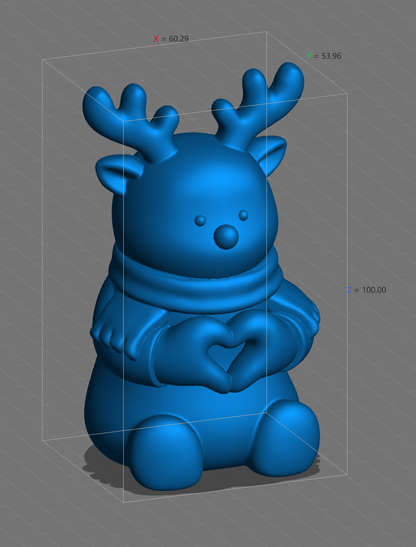
Task: Click the X = 60.29 dimension label
Action: [171, 39]
